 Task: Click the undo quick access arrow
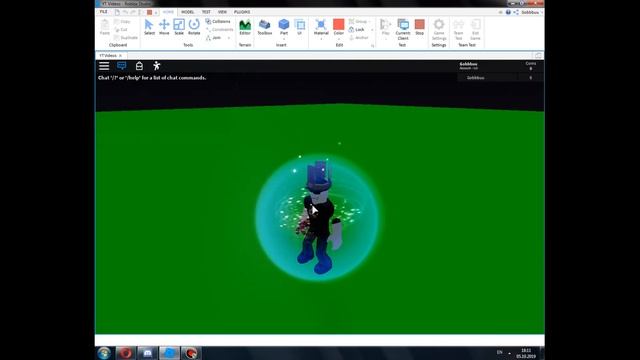[125, 12]
